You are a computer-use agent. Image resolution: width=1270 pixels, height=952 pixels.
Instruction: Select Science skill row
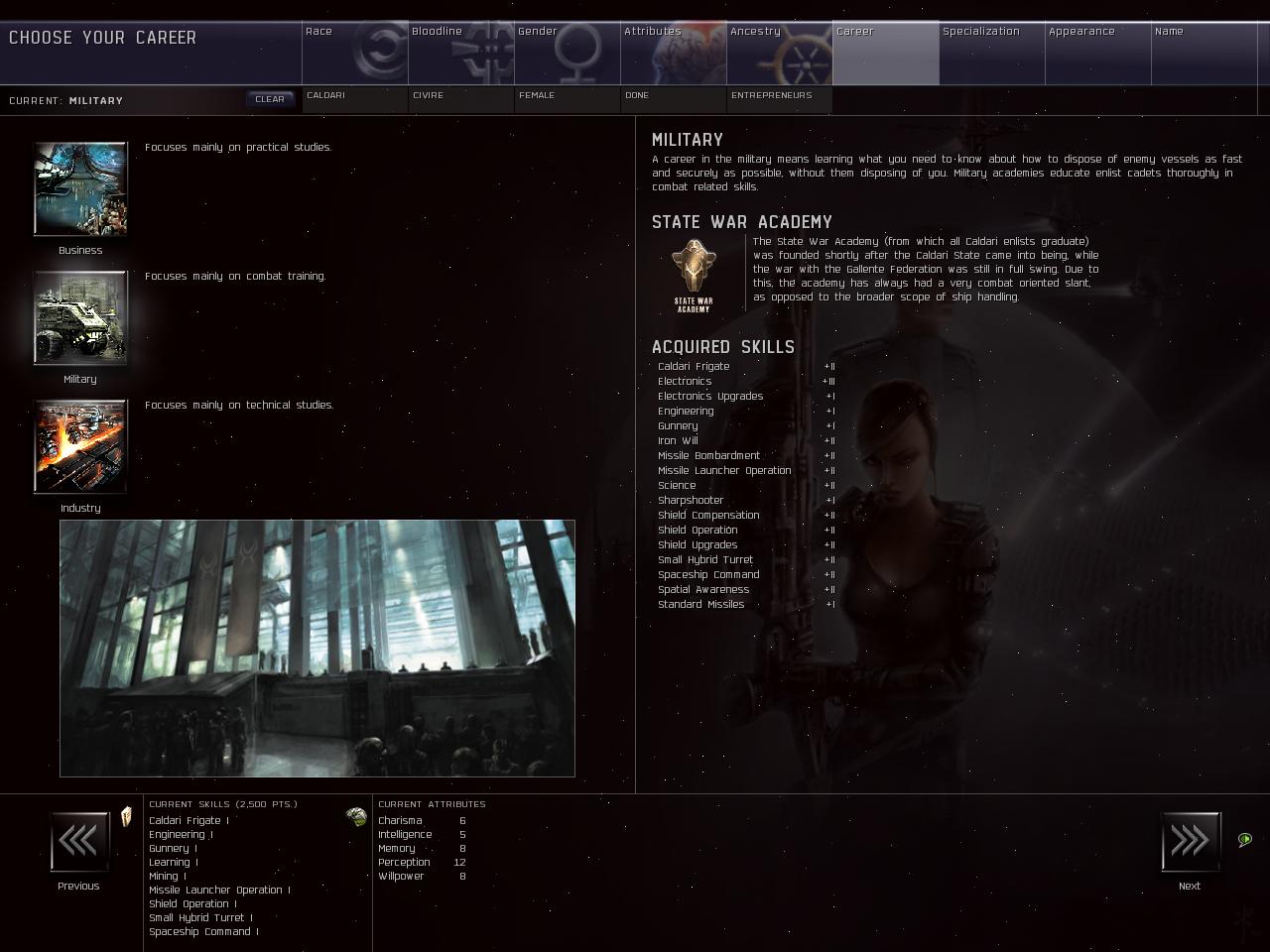click(746, 486)
